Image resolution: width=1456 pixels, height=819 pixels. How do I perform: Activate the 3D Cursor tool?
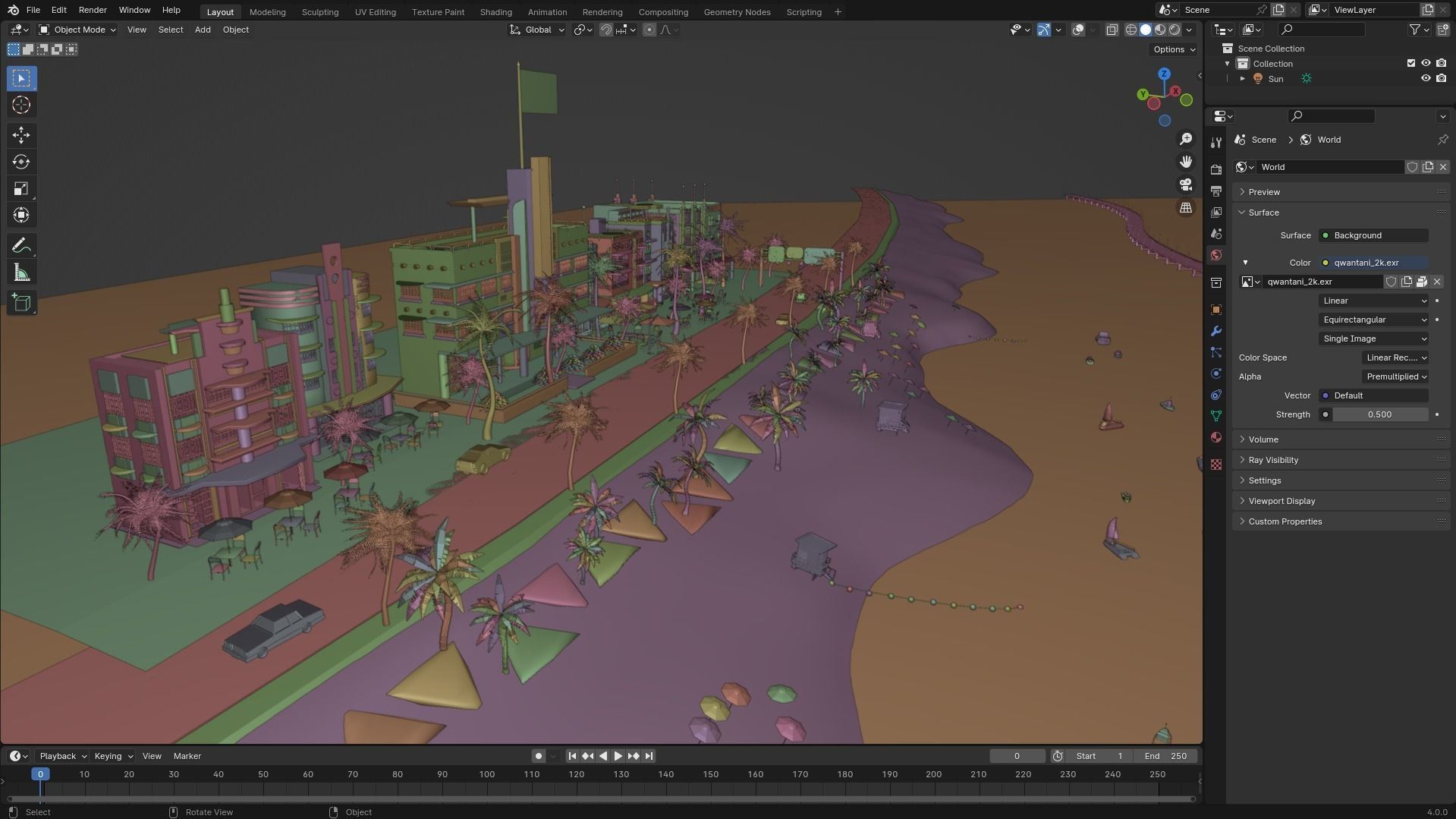pos(21,105)
